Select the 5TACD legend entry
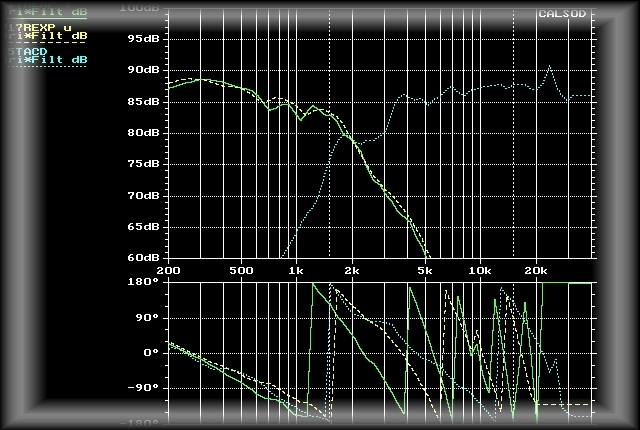The width and height of the screenshot is (640, 430). [x=26, y=50]
